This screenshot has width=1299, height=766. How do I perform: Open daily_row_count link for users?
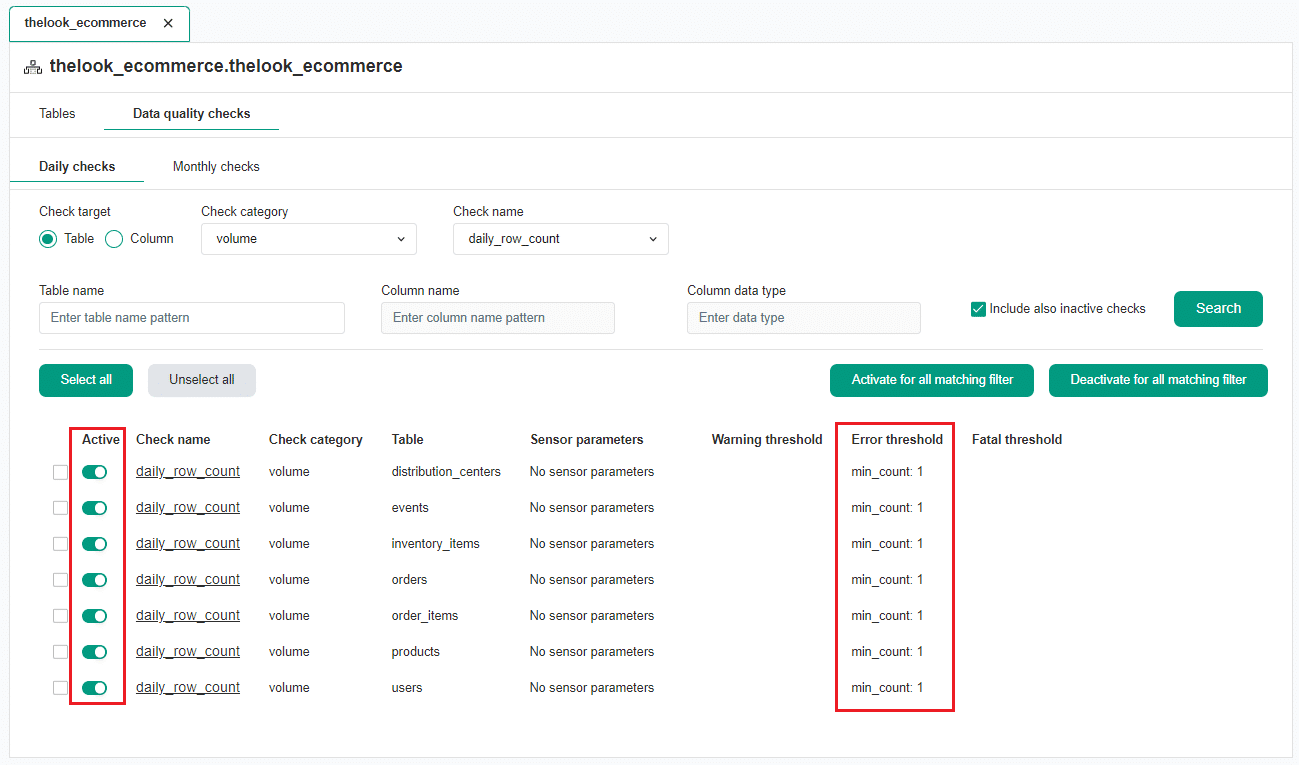pos(188,688)
